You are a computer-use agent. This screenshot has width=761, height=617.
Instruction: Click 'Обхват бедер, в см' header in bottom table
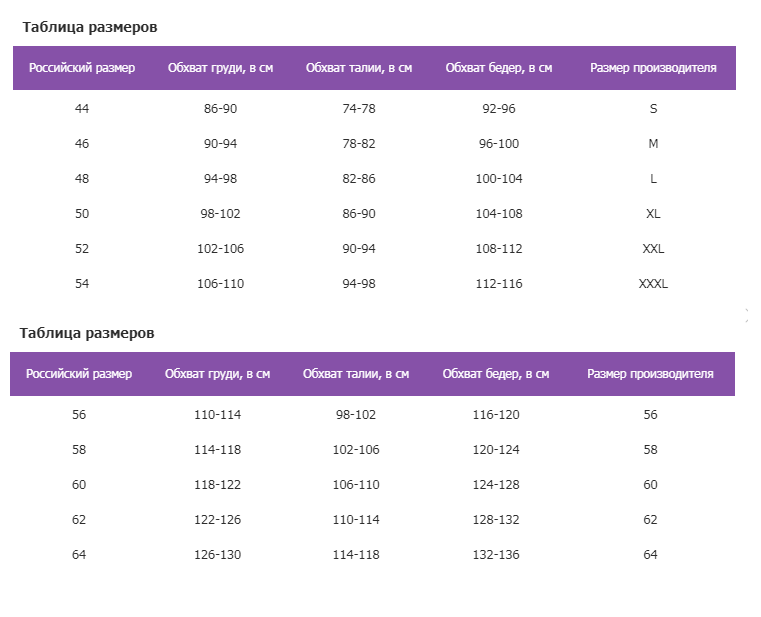click(x=496, y=374)
